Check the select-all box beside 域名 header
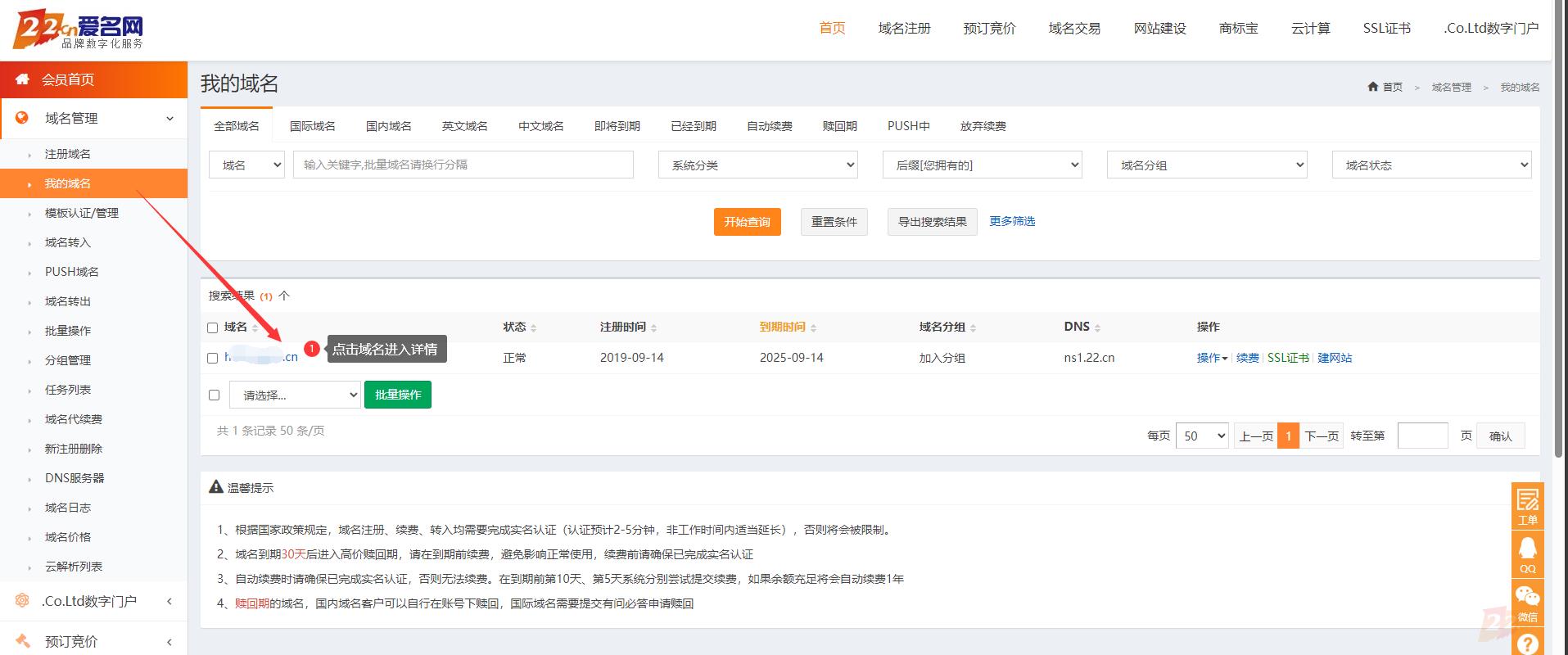This screenshot has width=1568, height=655. pyautogui.click(x=213, y=327)
